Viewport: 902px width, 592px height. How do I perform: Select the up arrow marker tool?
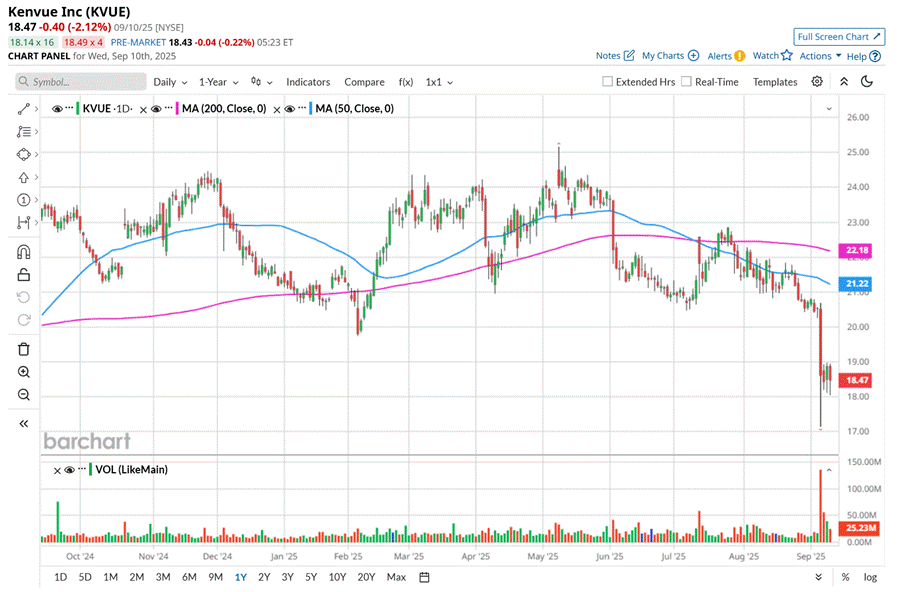point(23,177)
